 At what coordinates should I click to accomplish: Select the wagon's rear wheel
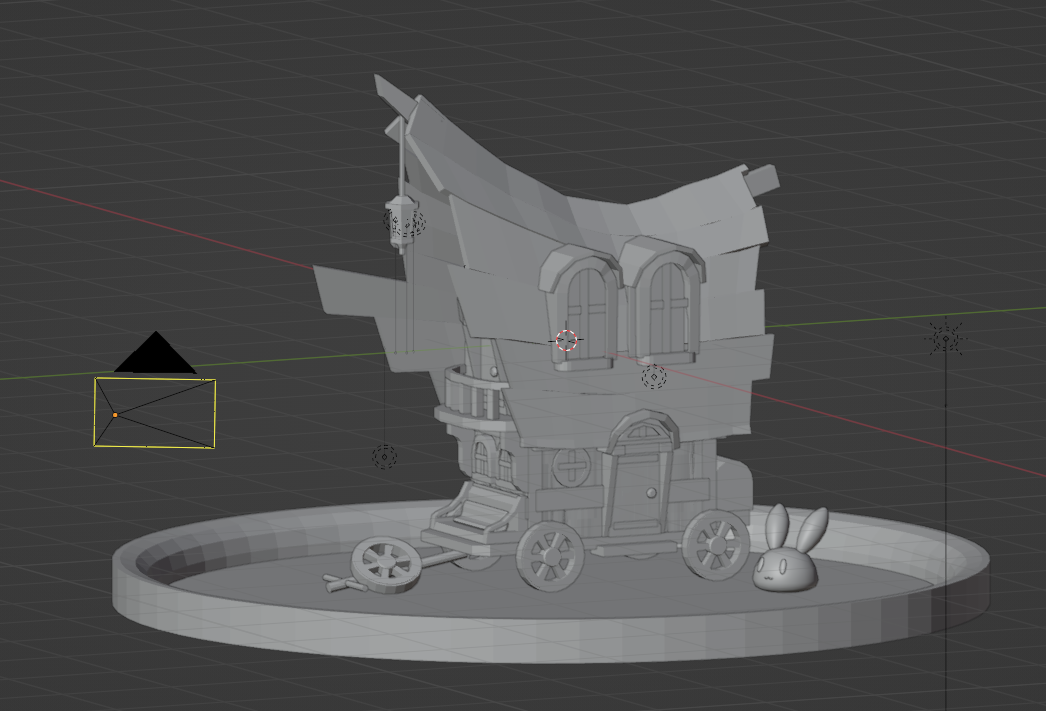pyautogui.click(x=716, y=546)
